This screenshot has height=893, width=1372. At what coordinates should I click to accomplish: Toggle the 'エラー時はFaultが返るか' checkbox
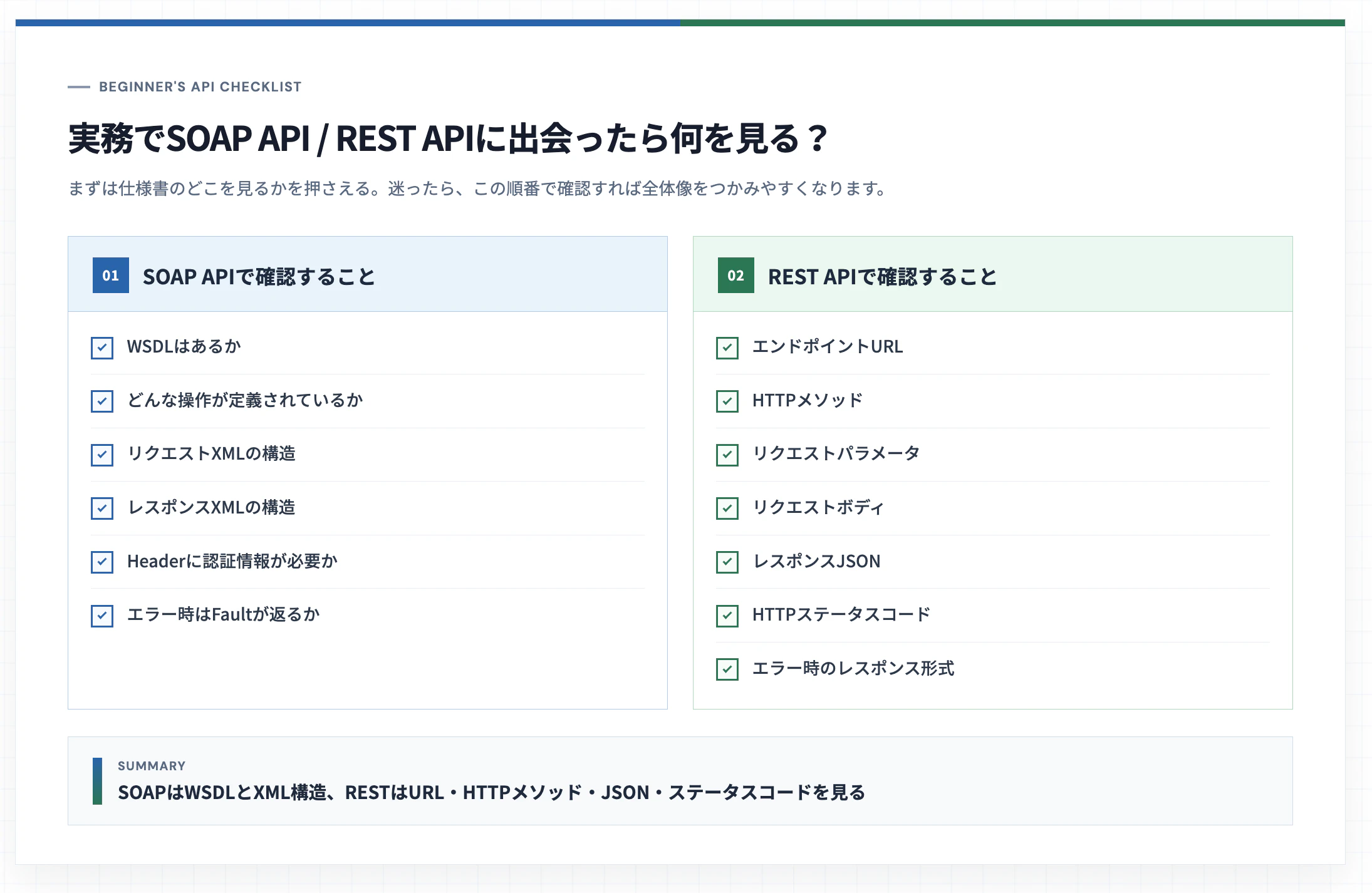(x=102, y=616)
